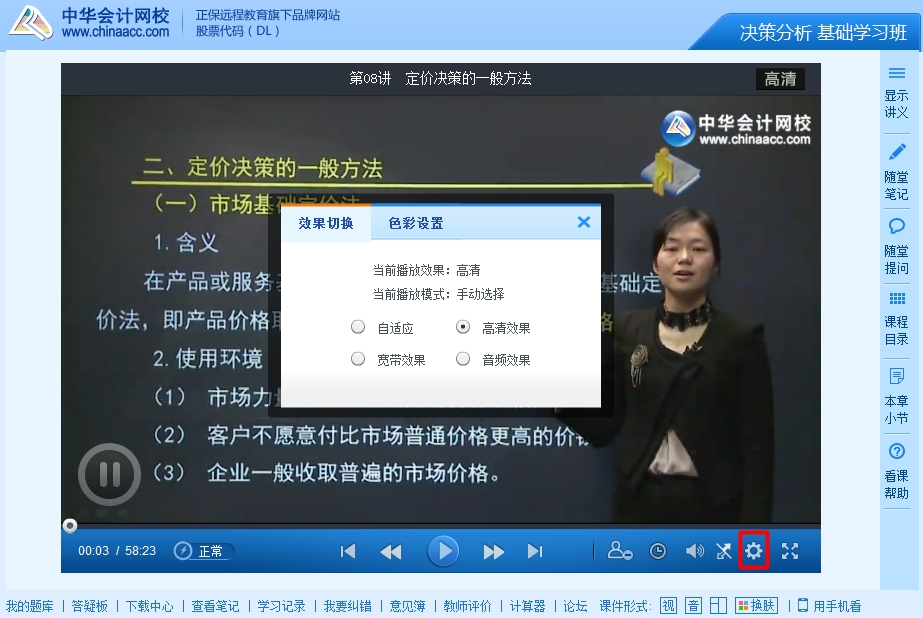Click the clock timer icon
The height and width of the screenshot is (618, 923).
coord(657,551)
